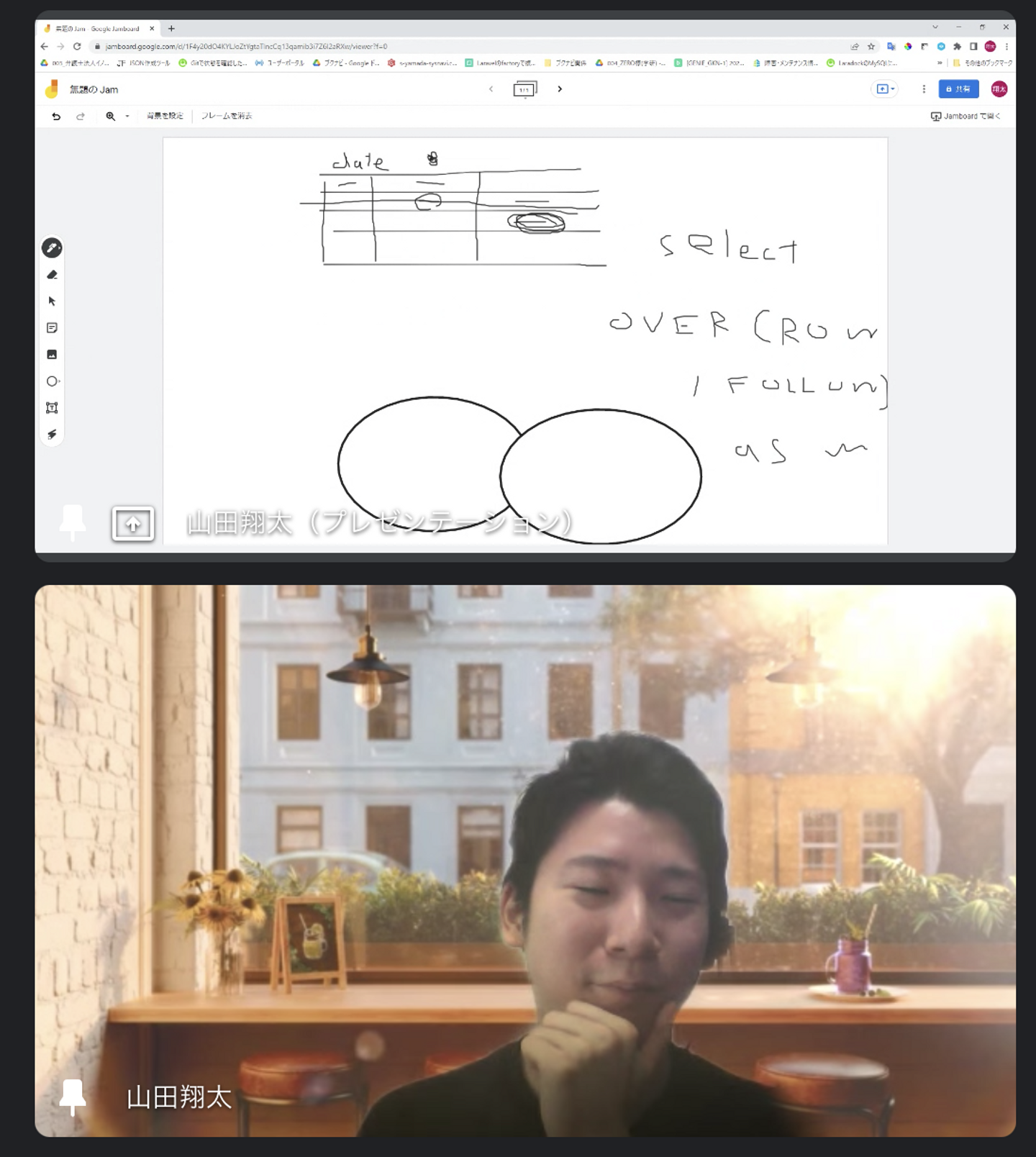1036x1157 pixels.
Task: Click the zoom magnifier icon
Action: (111, 116)
